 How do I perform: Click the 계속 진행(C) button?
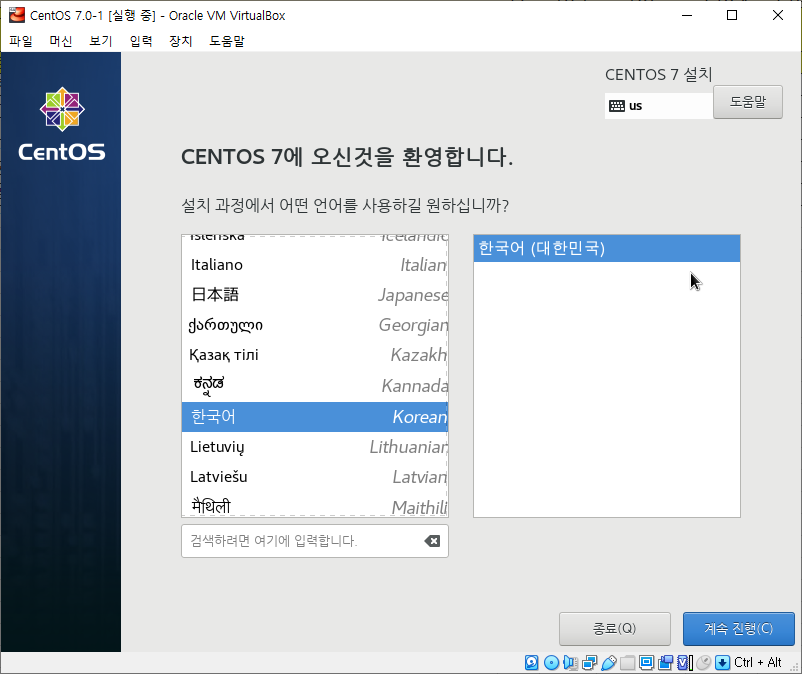[x=739, y=628]
